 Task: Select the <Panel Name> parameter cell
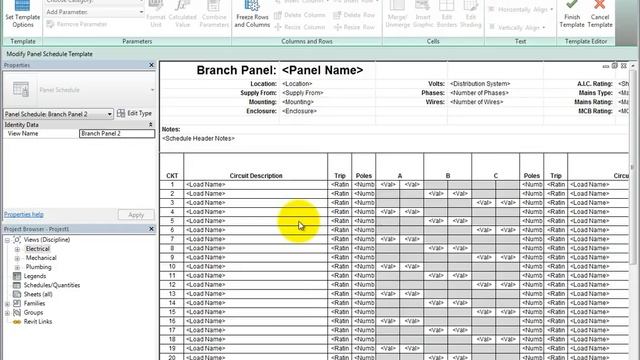click(322, 70)
